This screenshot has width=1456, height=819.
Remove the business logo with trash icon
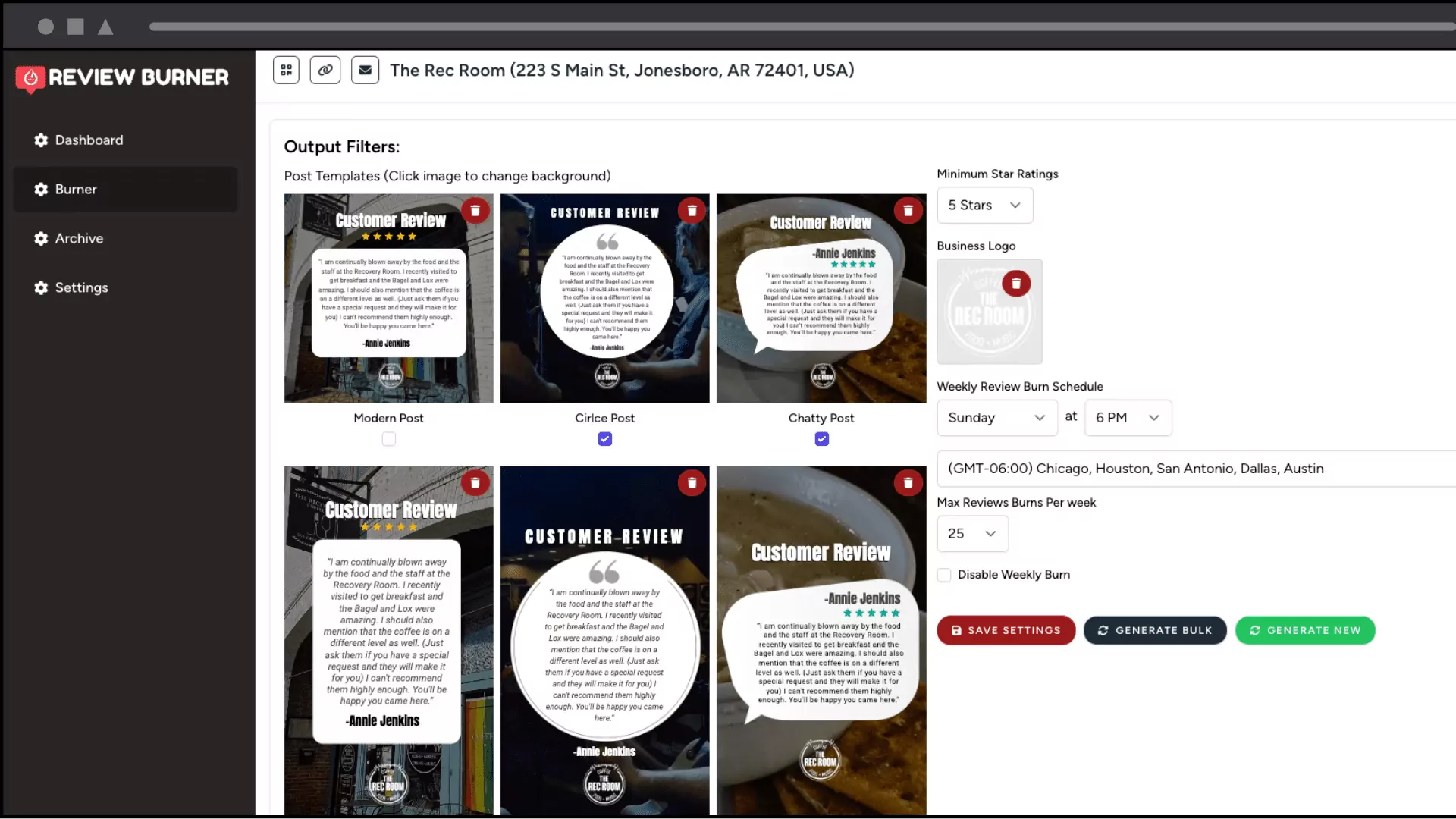coord(1016,283)
